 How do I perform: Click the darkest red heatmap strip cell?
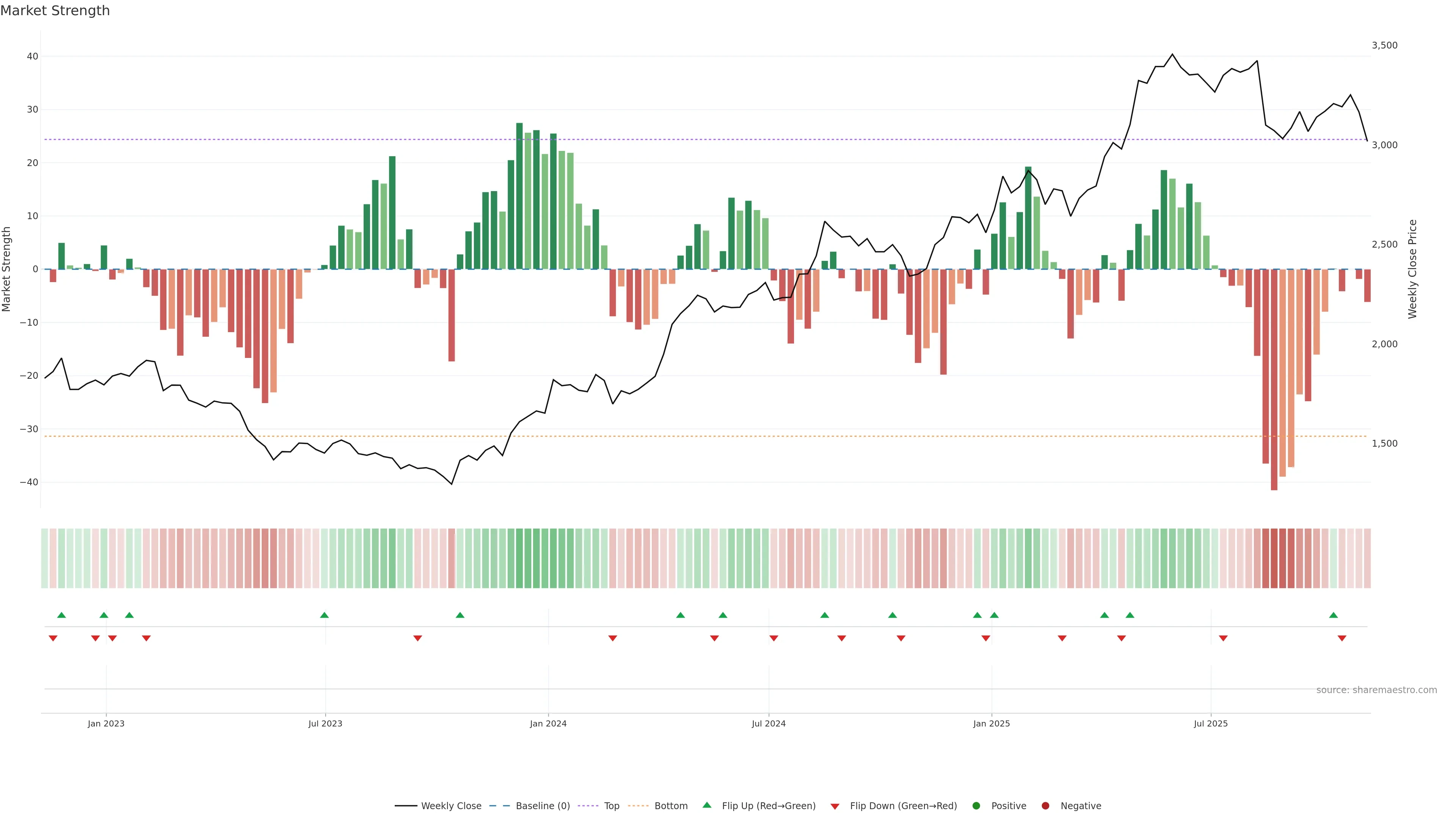(1274, 559)
